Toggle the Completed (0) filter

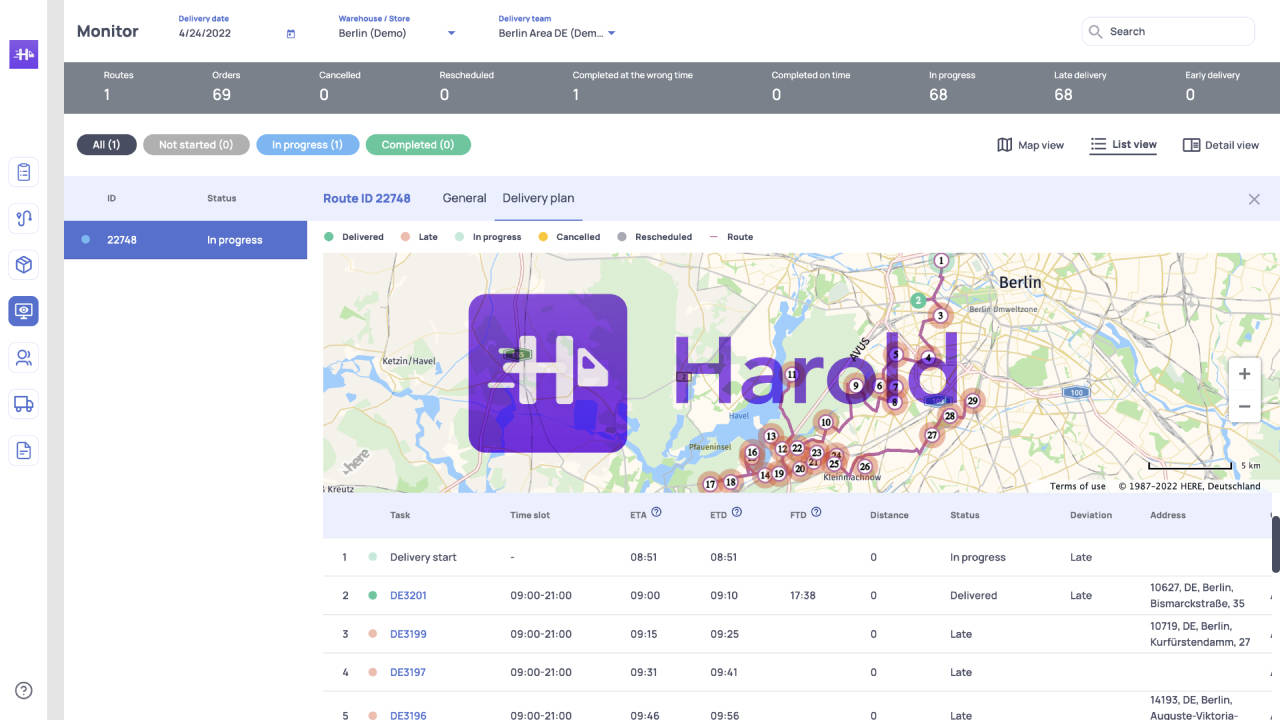pos(418,144)
